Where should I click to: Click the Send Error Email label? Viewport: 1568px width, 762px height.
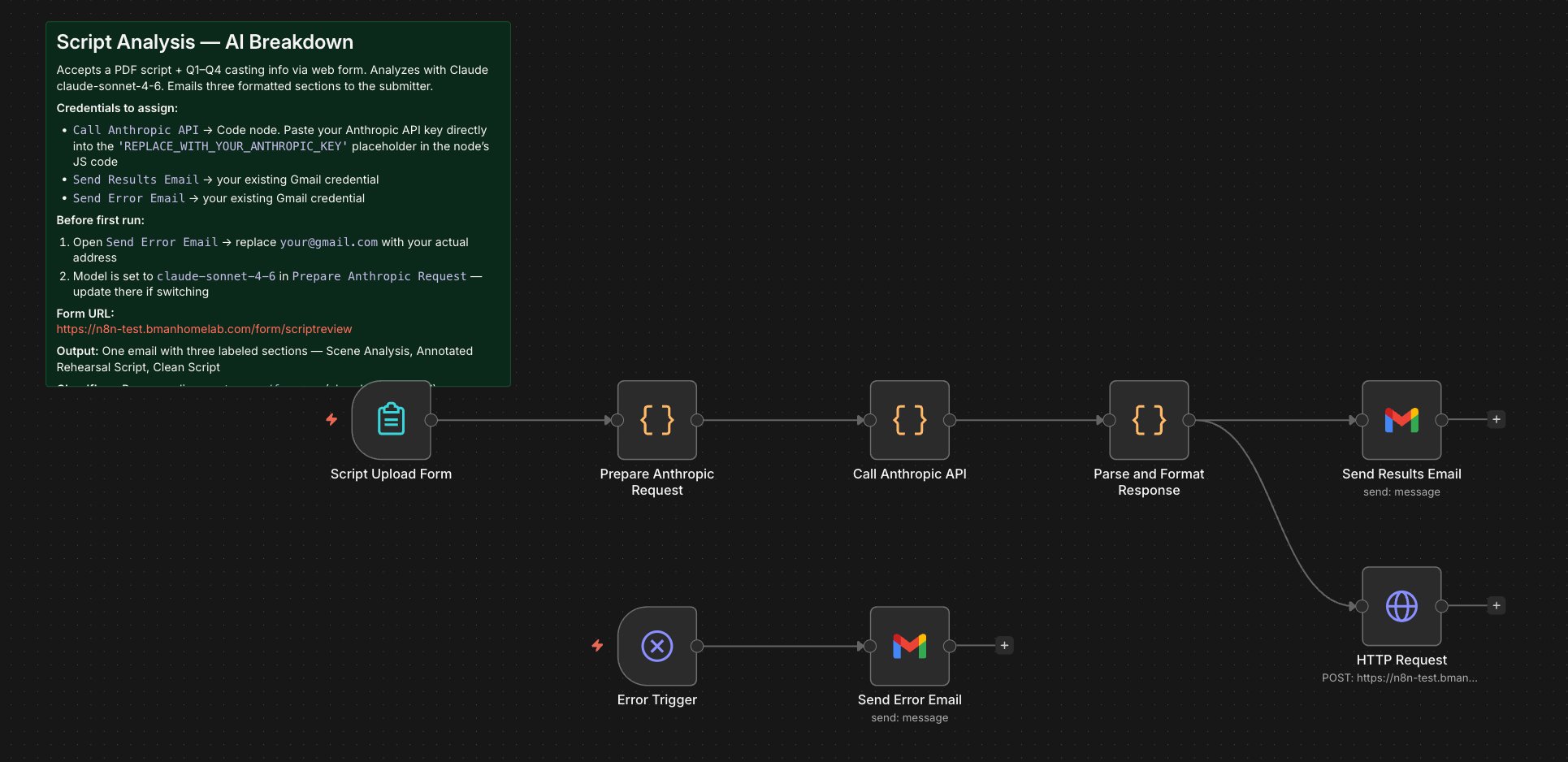pos(910,699)
